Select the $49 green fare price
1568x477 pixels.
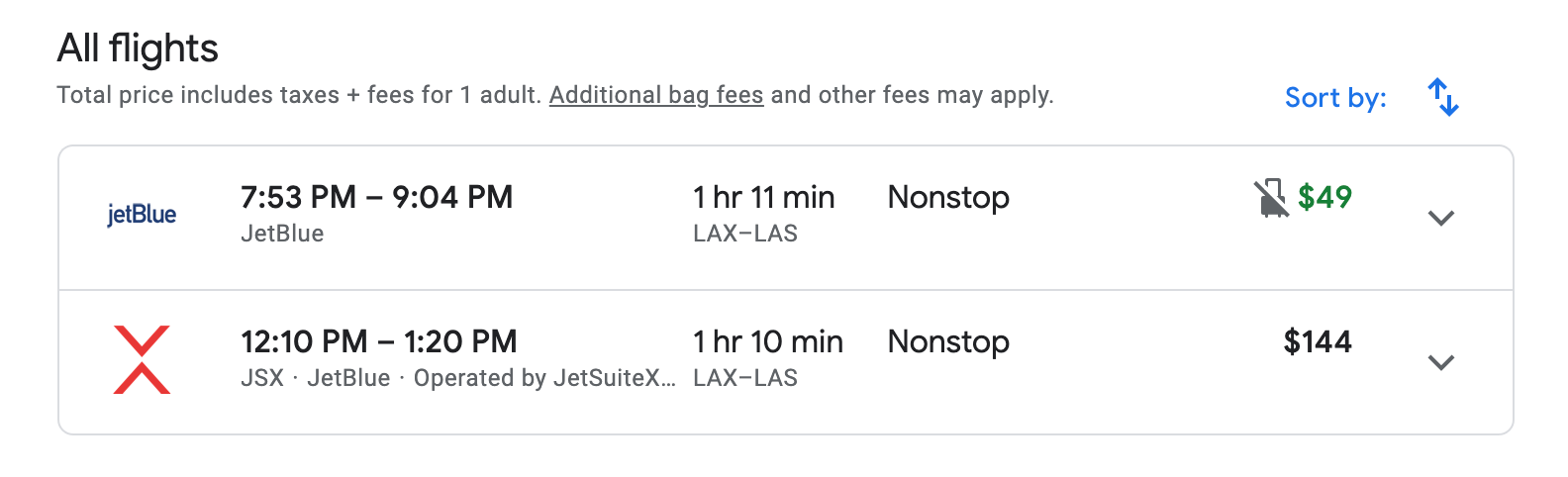pyautogui.click(x=1324, y=198)
